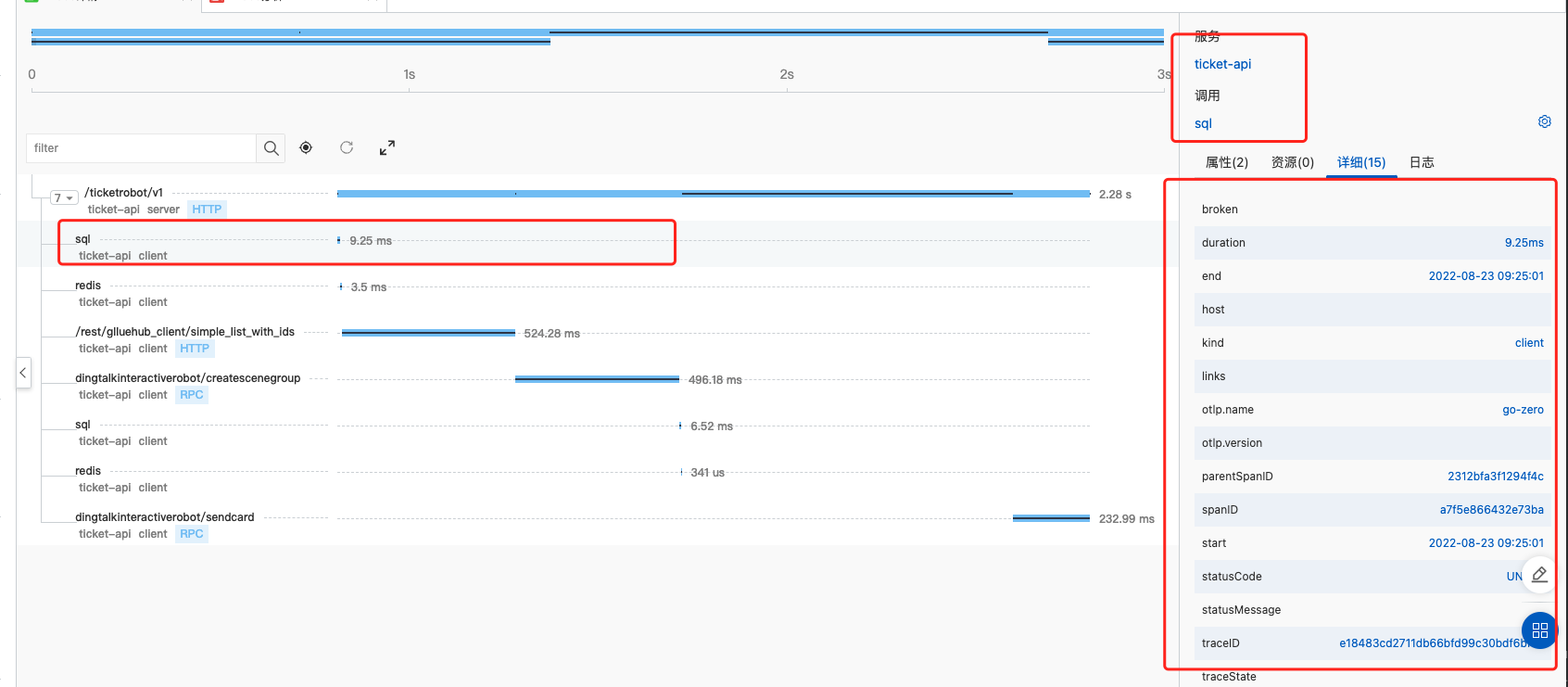Click the overview minimap timeline bar
Viewport: 1568px width, 687px height.
pyautogui.click(x=598, y=37)
